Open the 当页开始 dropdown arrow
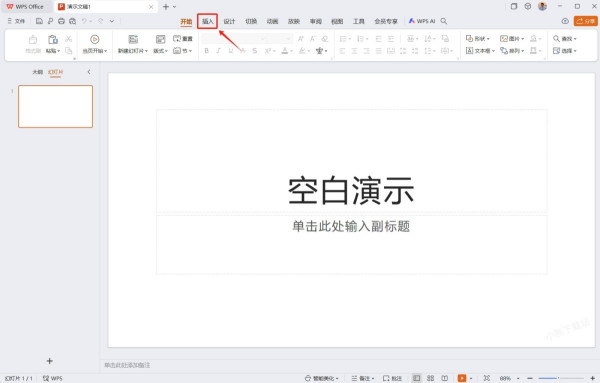The image size is (600, 383). pyautogui.click(x=106, y=51)
